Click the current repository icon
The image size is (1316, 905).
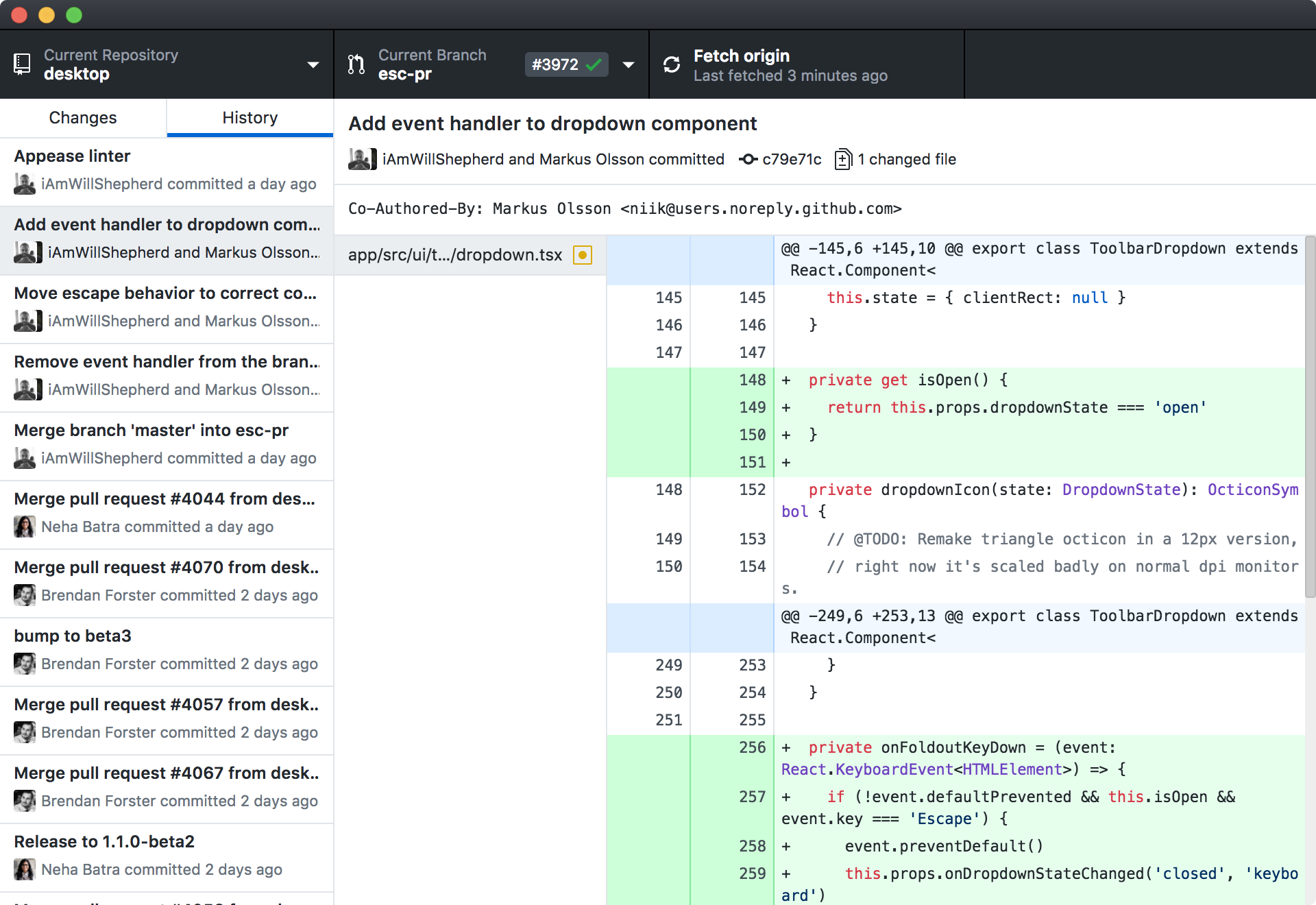(22, 65)
